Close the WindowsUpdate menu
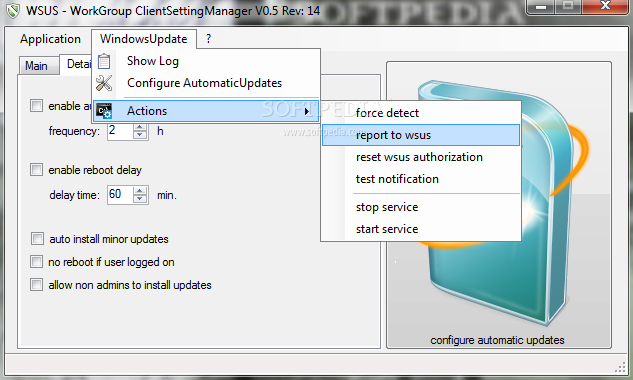The width and height of the screenshot is (633, 380). click(x=144, y=39)
